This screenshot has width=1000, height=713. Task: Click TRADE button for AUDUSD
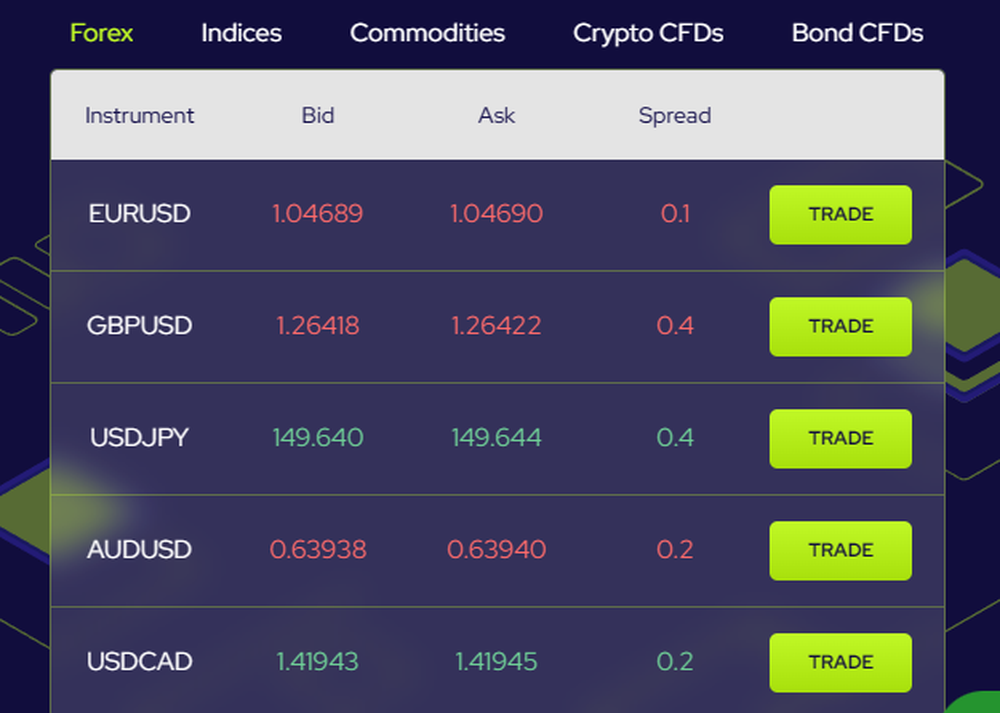pos(841,550)
